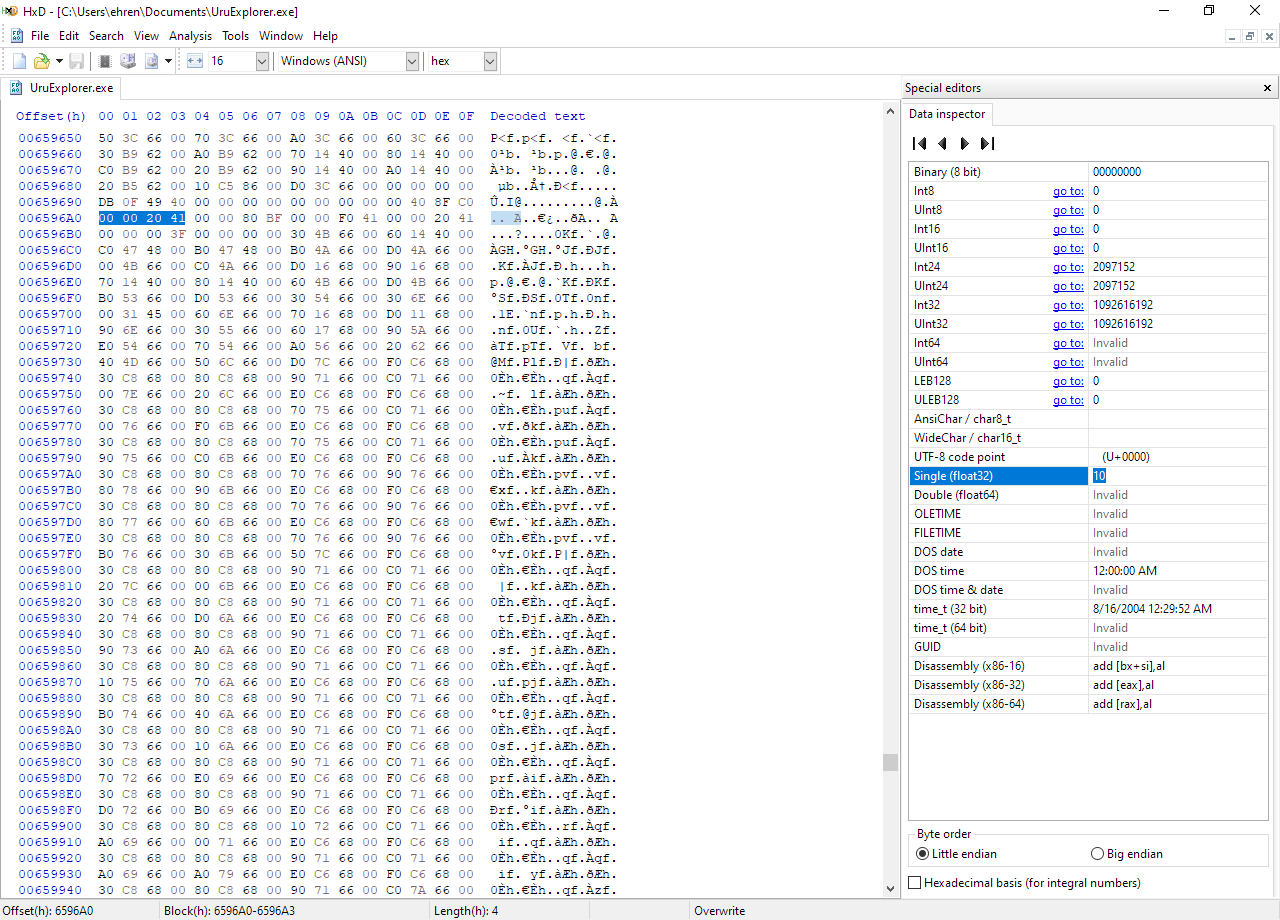This screenshot has height=920, width=1280.
Task: Click go to link for LEB128
Action: click(1068, 381)
